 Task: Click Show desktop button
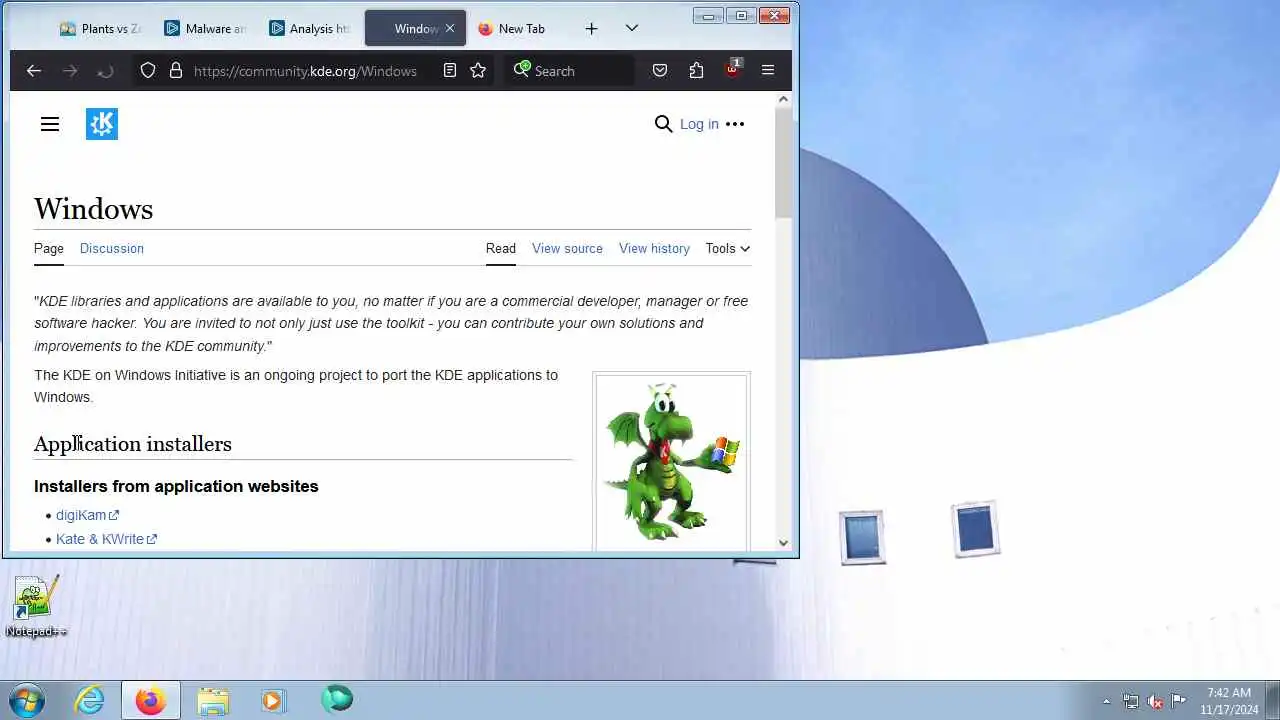pyautogui.click(x=1273, y=700)
